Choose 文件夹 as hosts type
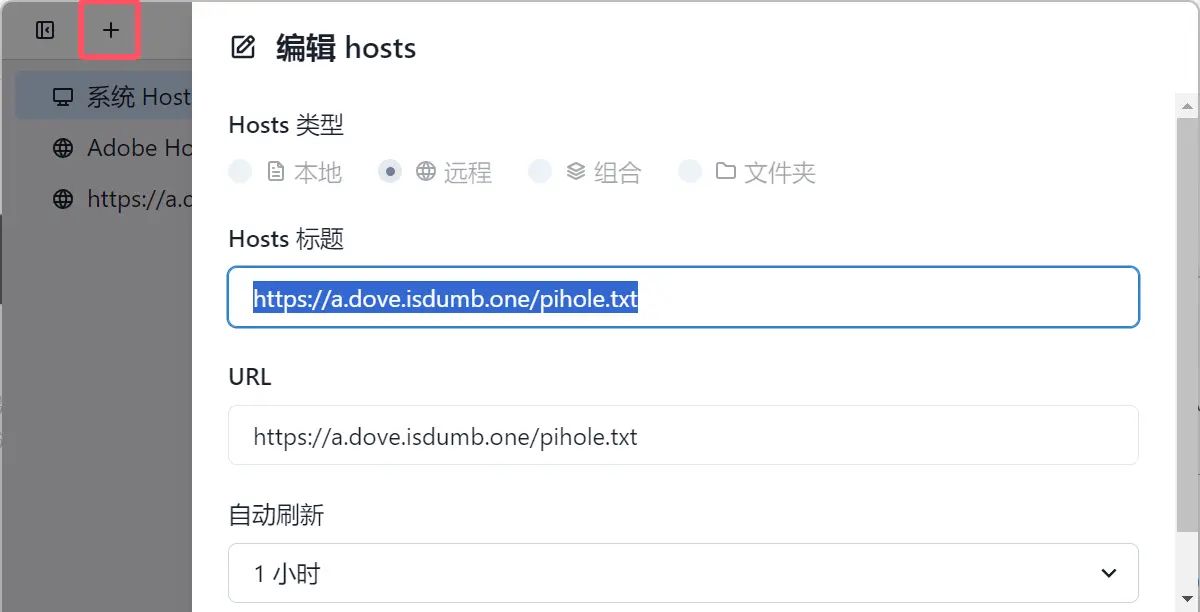 [691, 171]
